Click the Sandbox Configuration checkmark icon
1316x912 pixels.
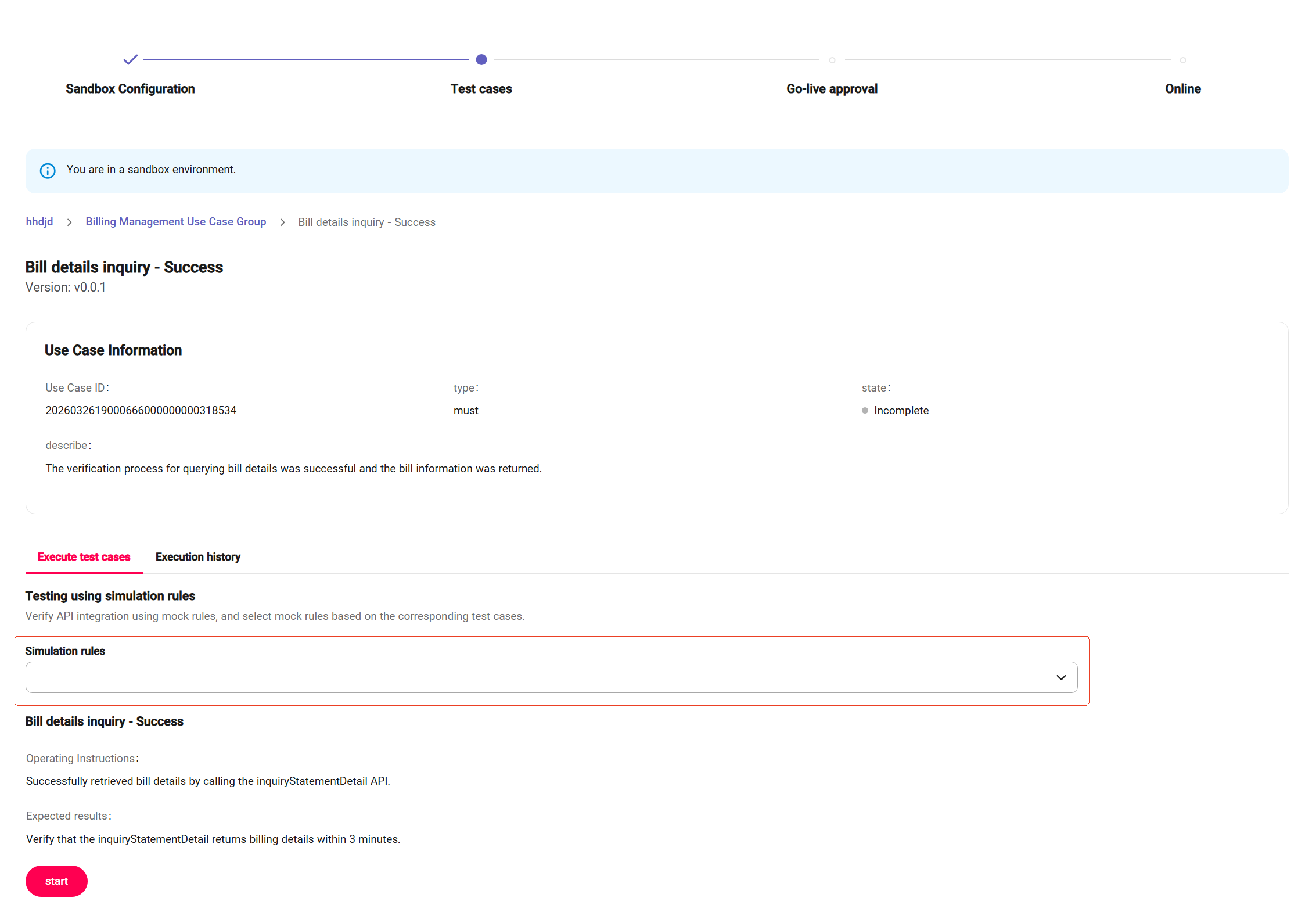click(x=130, y=59)
